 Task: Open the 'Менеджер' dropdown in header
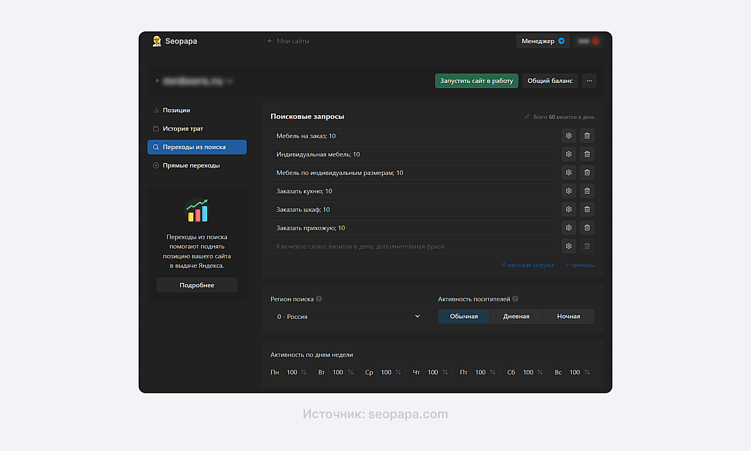point(543,41)
